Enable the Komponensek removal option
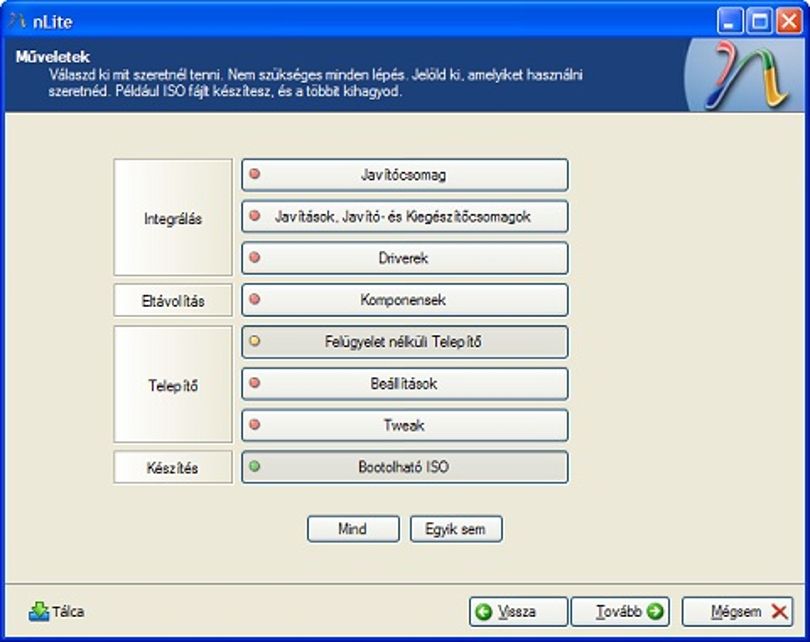The height and width of the screenshot is (642, 810). click(x=405, y=300)
